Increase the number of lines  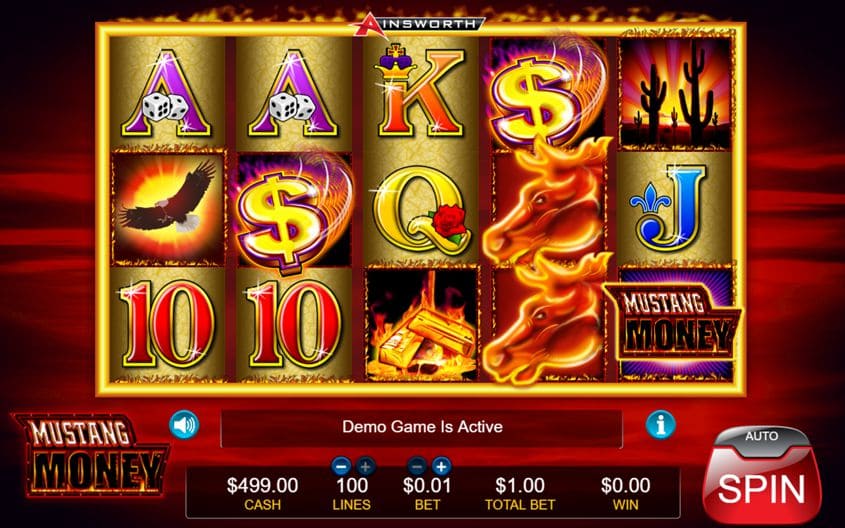click(x=365, y=466)
